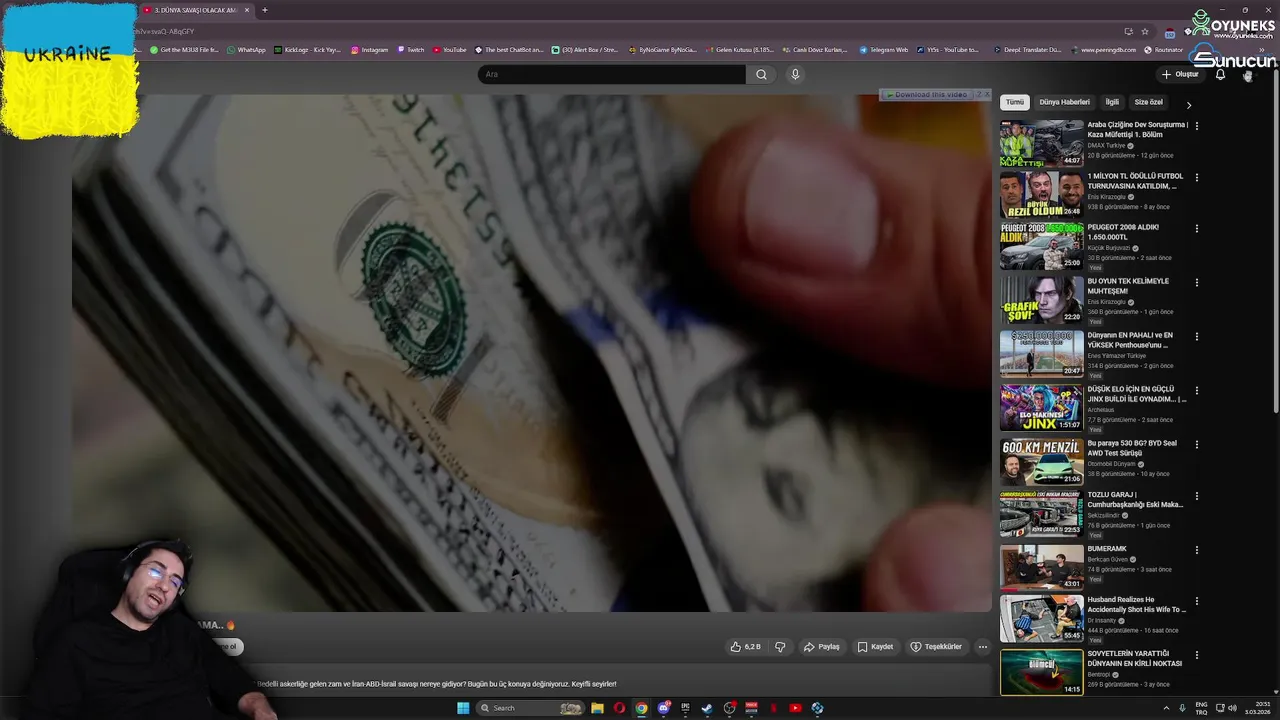
Task: Open Opera browser from the taskbar
Action: point(619,708)
